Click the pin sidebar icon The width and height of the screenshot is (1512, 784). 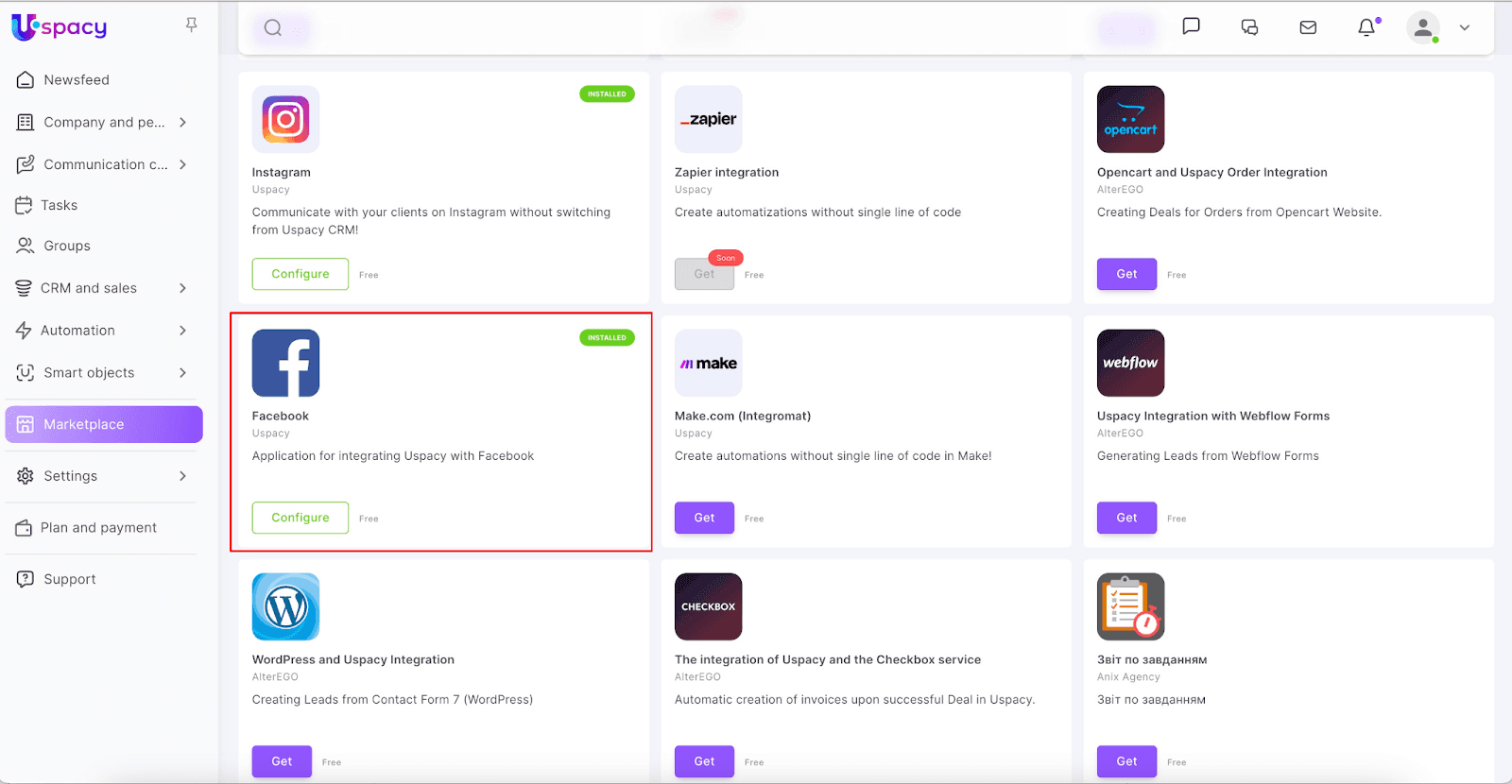[192, 26]
